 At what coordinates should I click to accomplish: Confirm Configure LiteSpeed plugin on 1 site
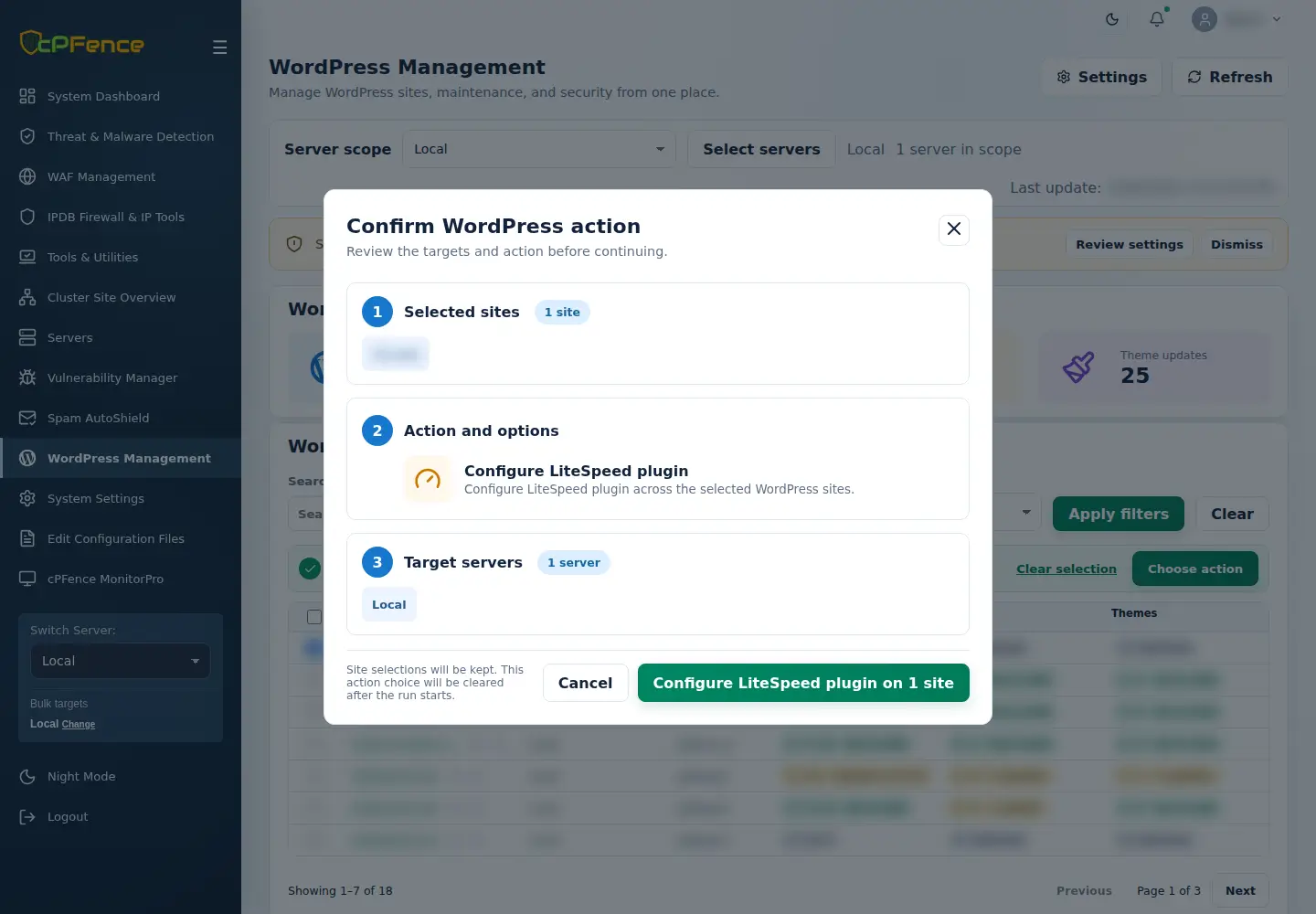click(x=803, y=683)
